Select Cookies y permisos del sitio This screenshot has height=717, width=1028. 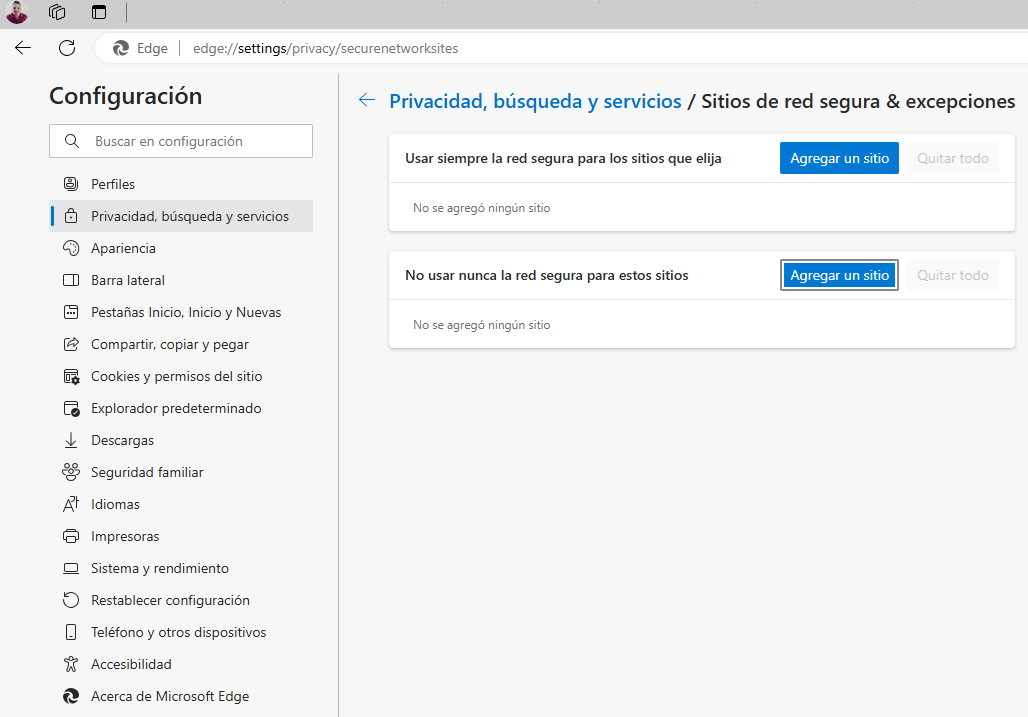[x=176, y=376]
